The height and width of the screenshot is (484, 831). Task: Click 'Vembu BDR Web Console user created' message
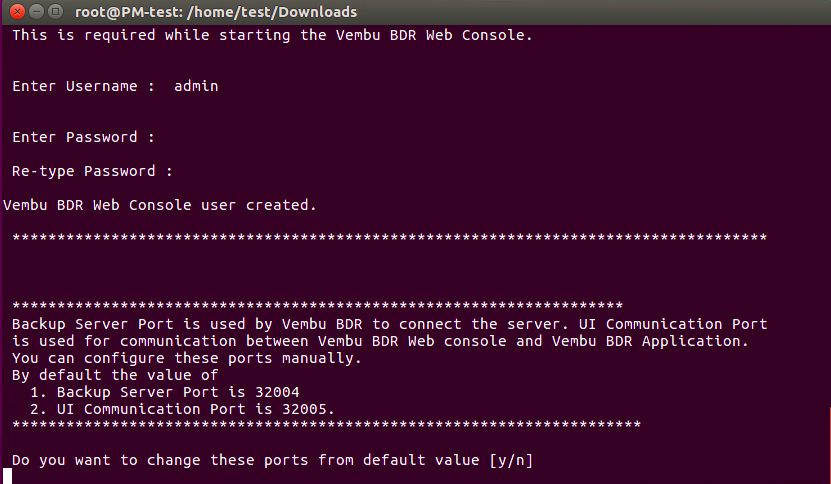pyautogui.click(x=160, y=205)
